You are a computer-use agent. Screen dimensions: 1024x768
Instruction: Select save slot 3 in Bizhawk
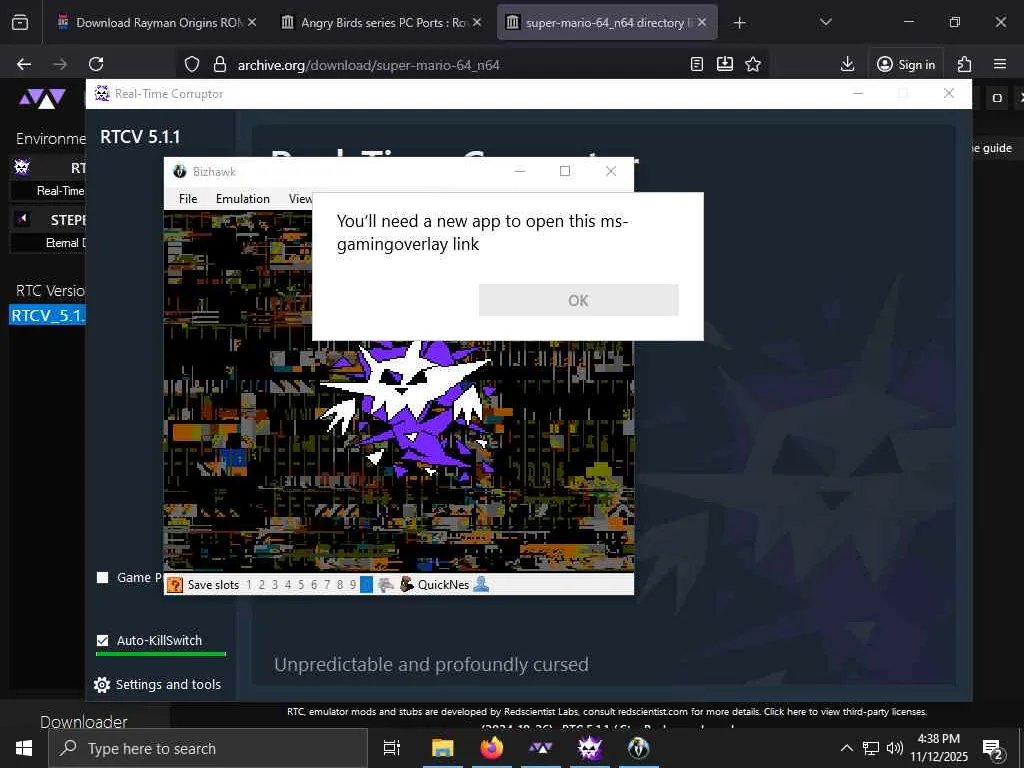[275, 584]
